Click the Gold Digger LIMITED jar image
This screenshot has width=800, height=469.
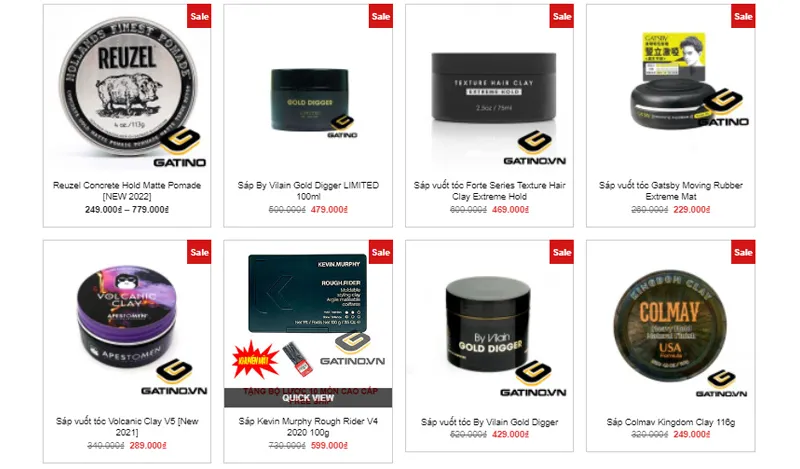pyautogui.click(x=308, y=89)
